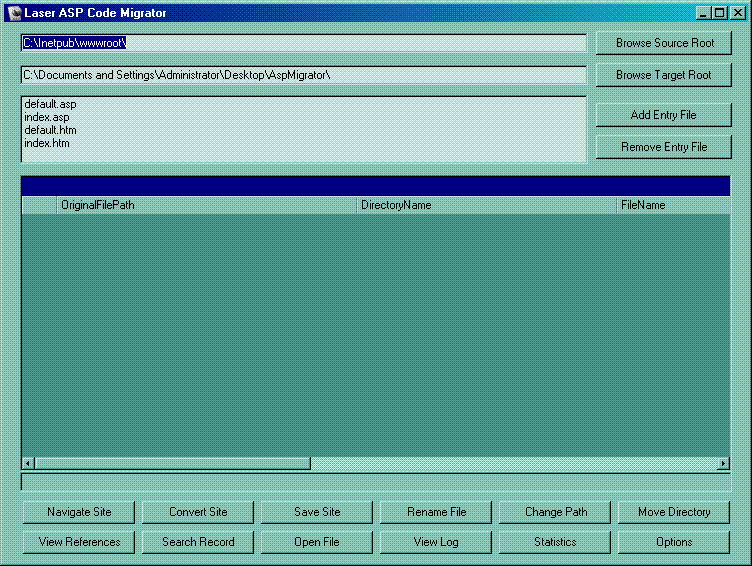
Task: Run Convert Site
Action: click(198, 512)
